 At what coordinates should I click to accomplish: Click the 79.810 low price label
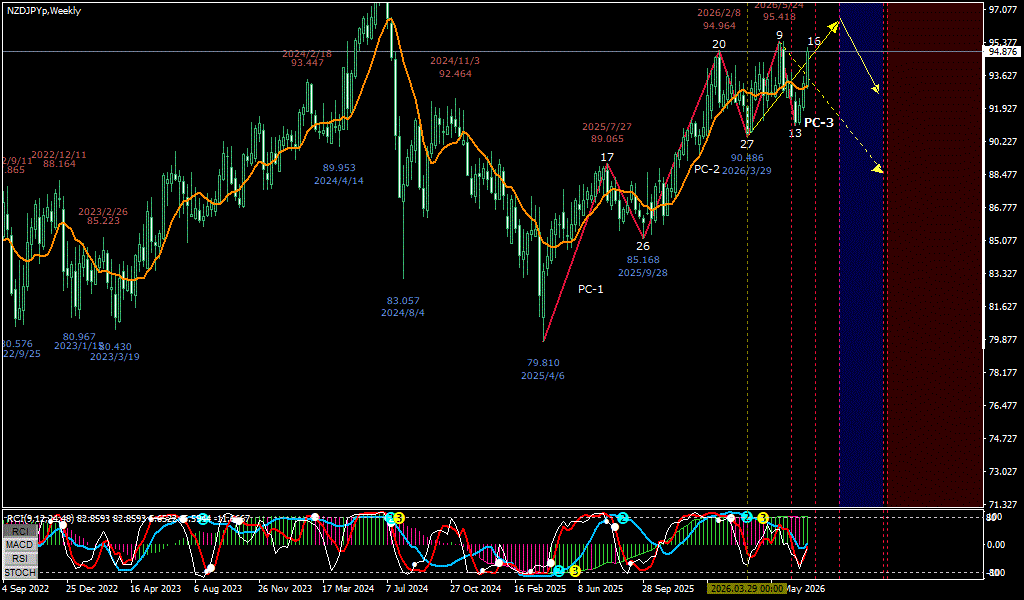coord(543,363)
